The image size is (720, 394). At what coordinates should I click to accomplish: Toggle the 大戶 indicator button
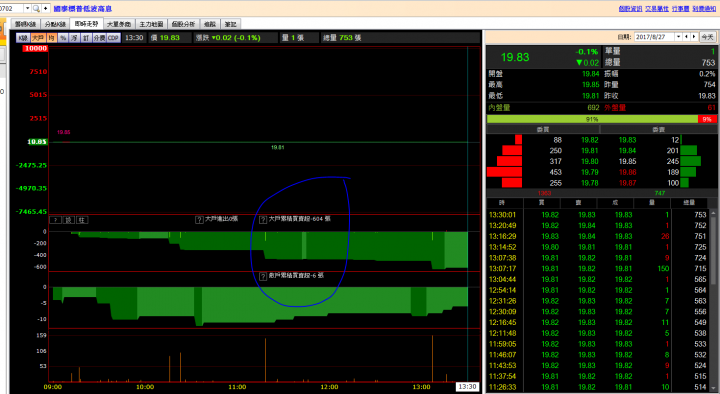click(x=38, y=38)
